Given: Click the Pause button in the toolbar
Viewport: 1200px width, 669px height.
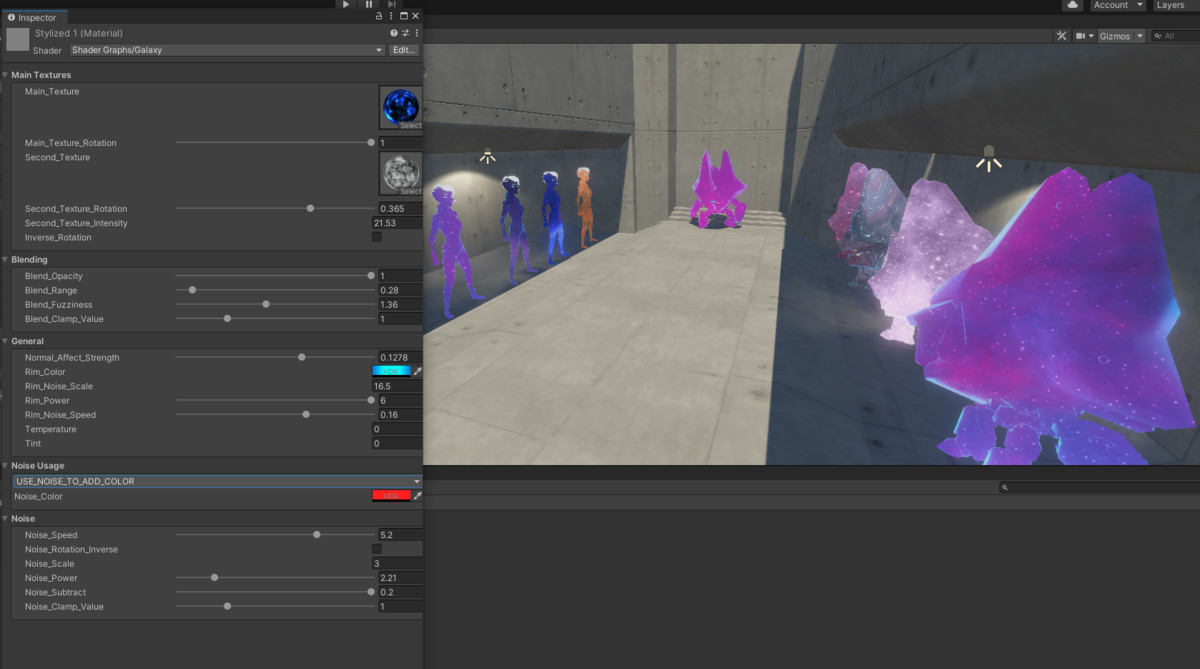Looking at the screenshot, I should point(369,5).
